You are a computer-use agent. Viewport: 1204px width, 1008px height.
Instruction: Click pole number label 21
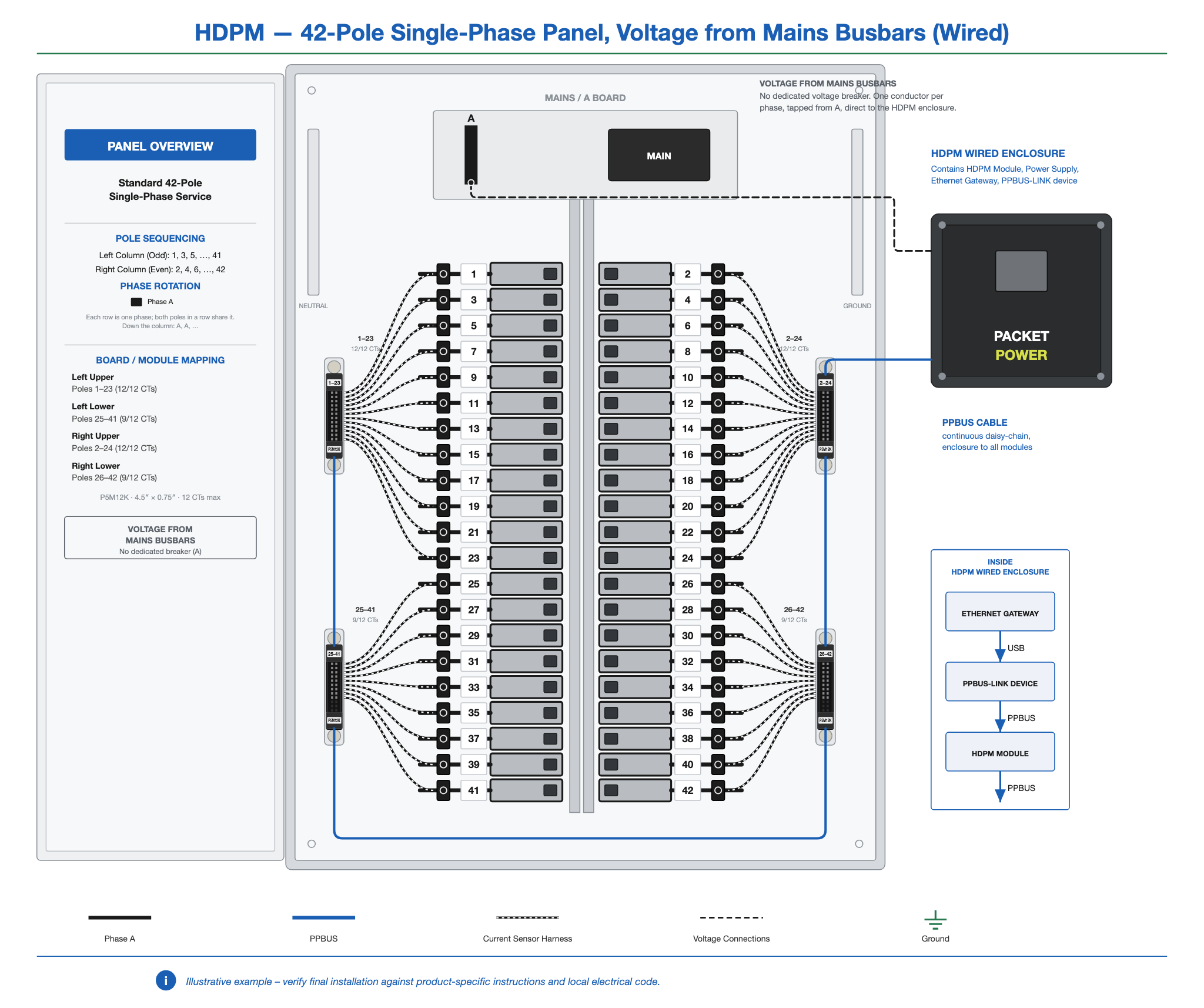(474, 532)
